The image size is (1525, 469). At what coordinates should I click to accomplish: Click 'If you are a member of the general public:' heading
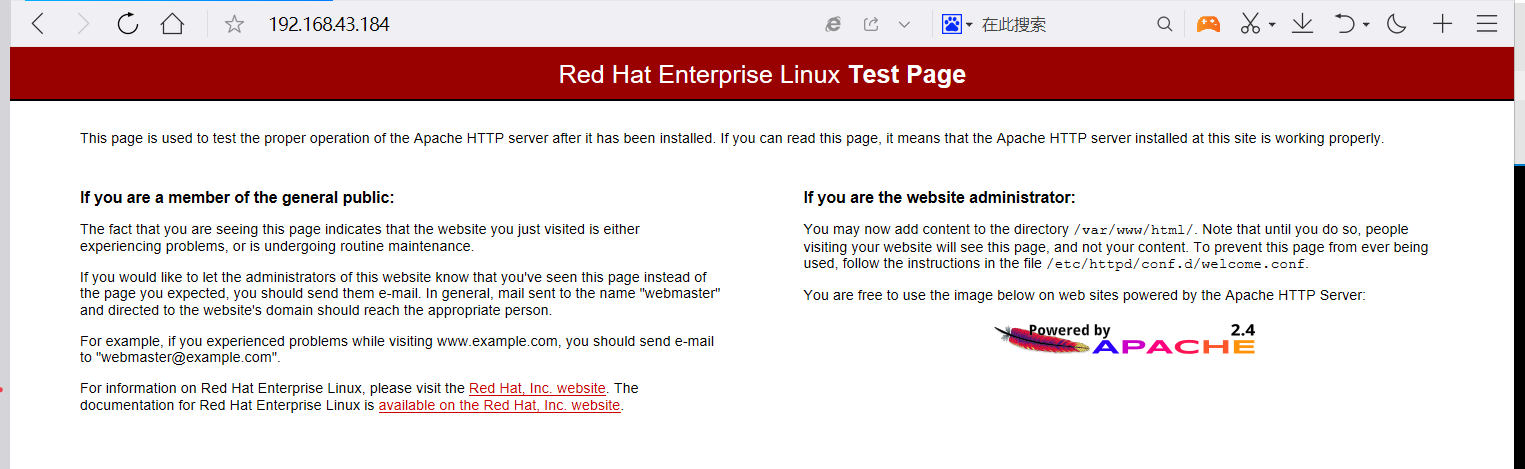[x=237, y=198]
